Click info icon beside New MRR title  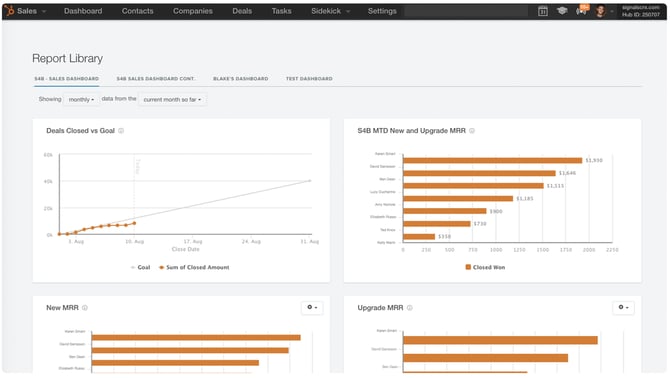click(x=85, y=308)
